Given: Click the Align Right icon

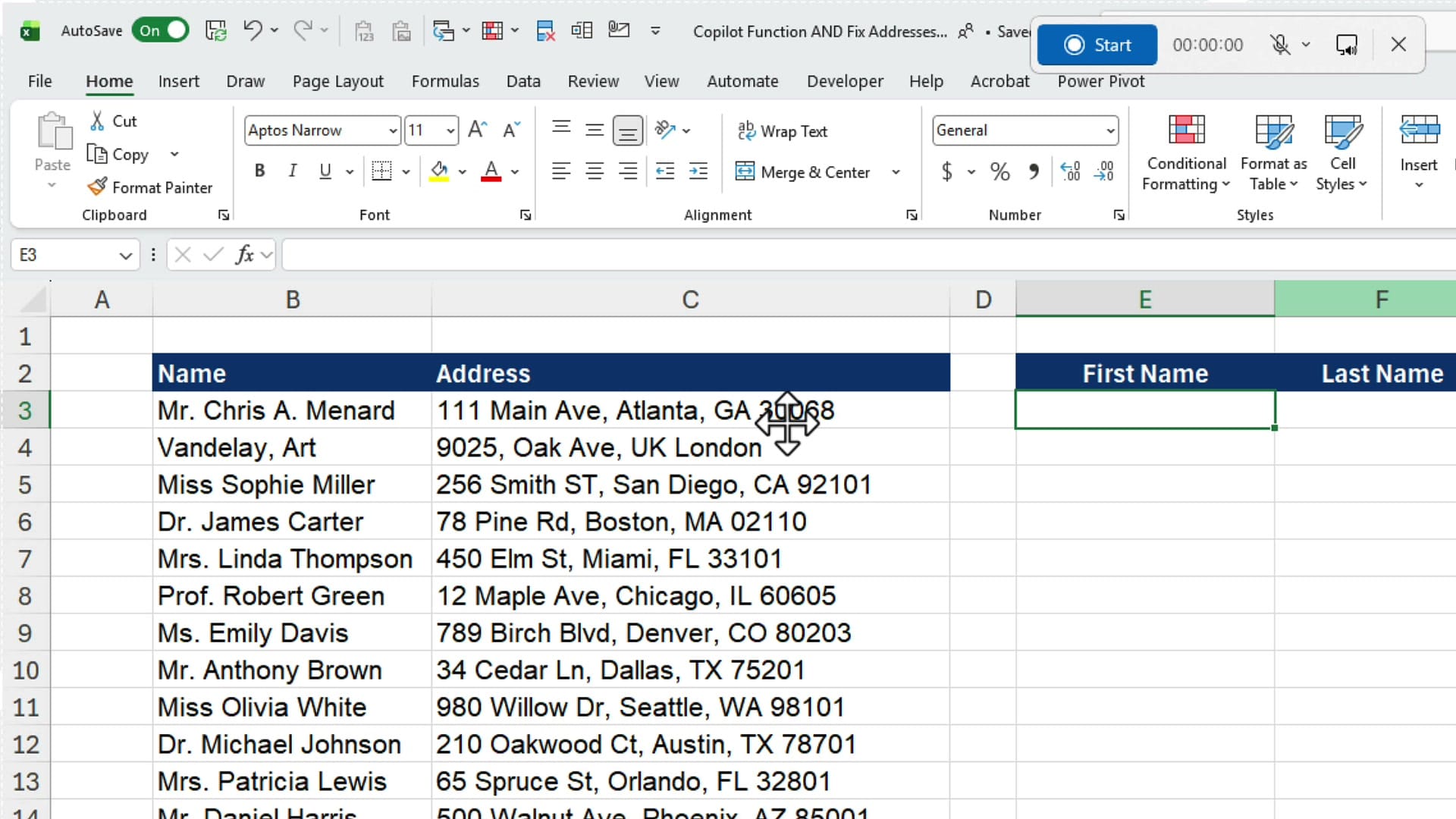Looking at the screenshot, I should [628, 171].
